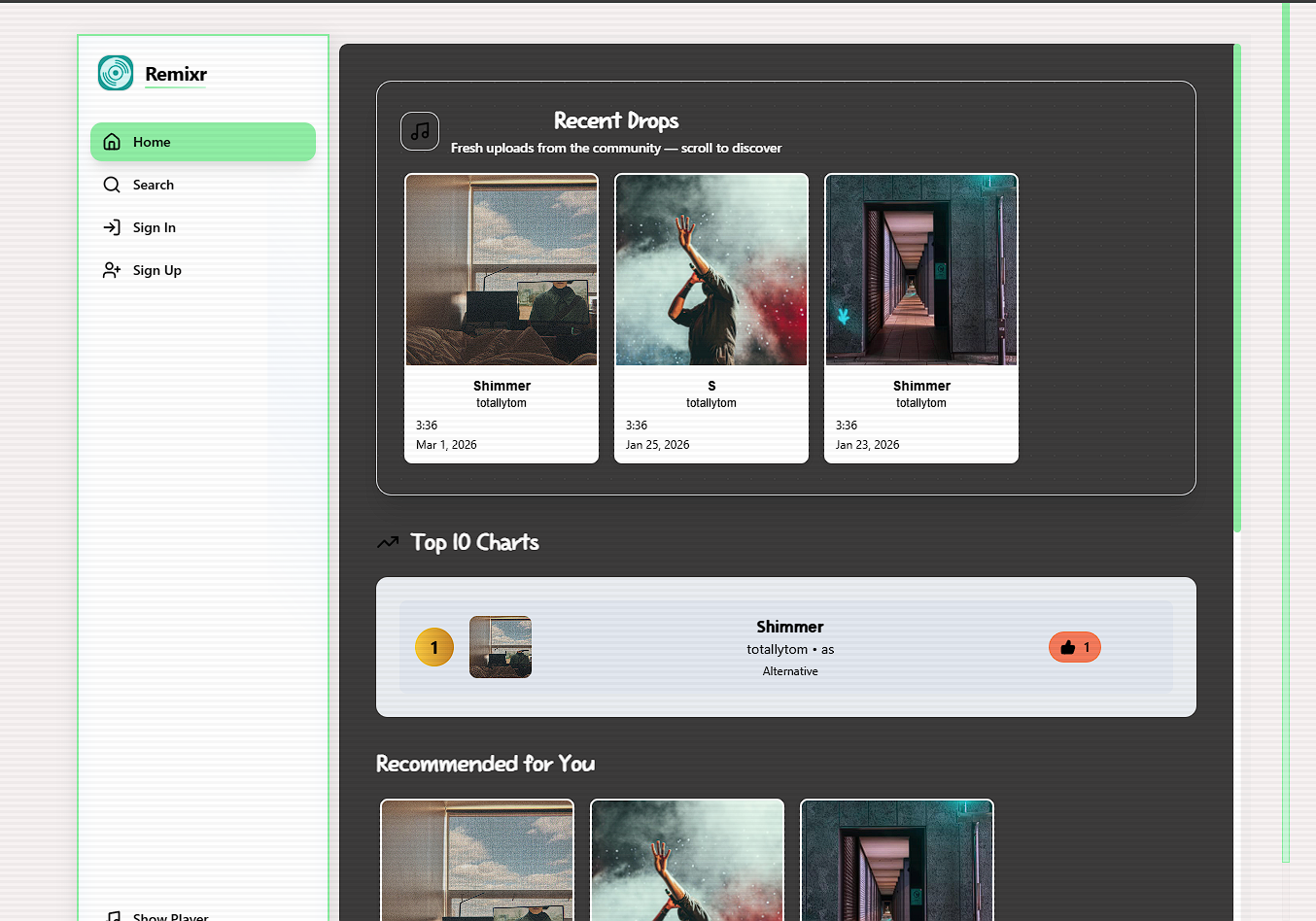Click the trending chart icon beside Top 10 Charts
Image resolution: width=1316 pixels, height=921 pixels.
pyautogui.click(x=387, y=542)
